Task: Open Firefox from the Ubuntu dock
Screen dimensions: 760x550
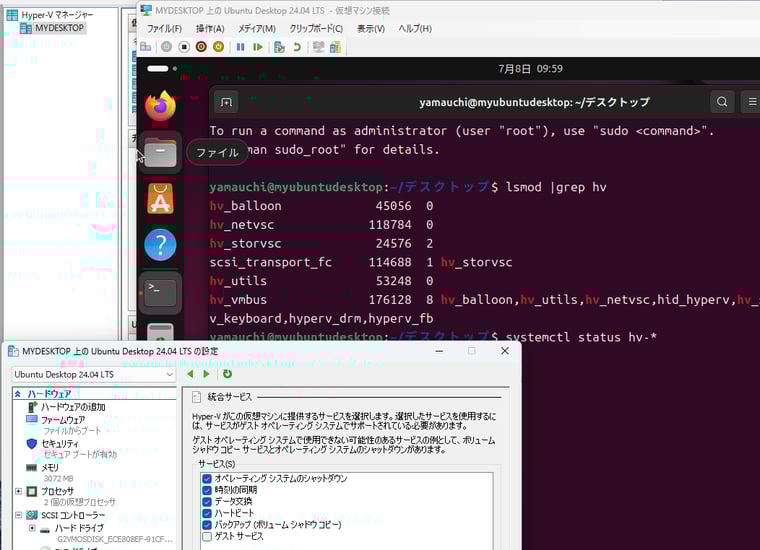Action: [x=160, y=105]
